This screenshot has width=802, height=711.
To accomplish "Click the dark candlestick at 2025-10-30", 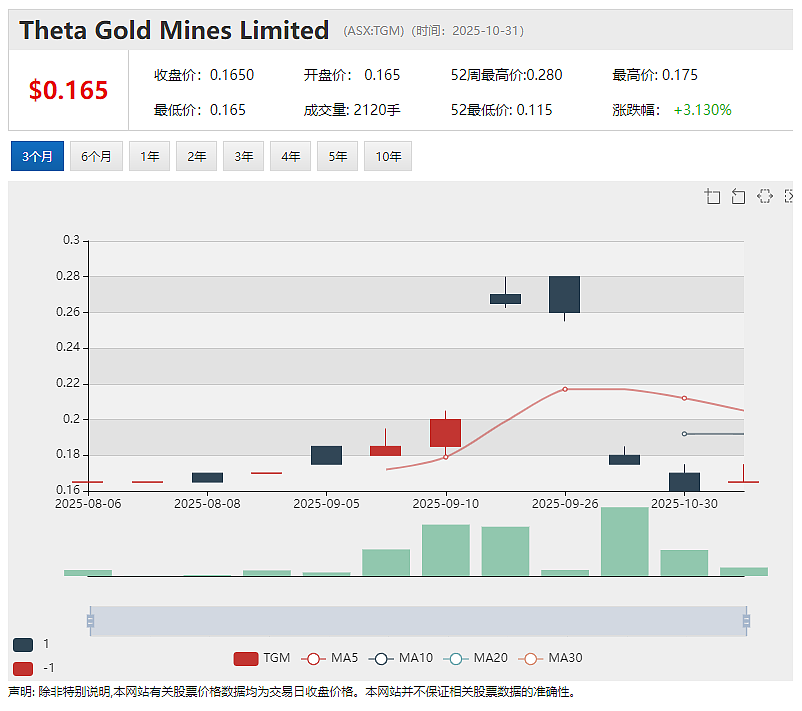I will click(684, 482).
